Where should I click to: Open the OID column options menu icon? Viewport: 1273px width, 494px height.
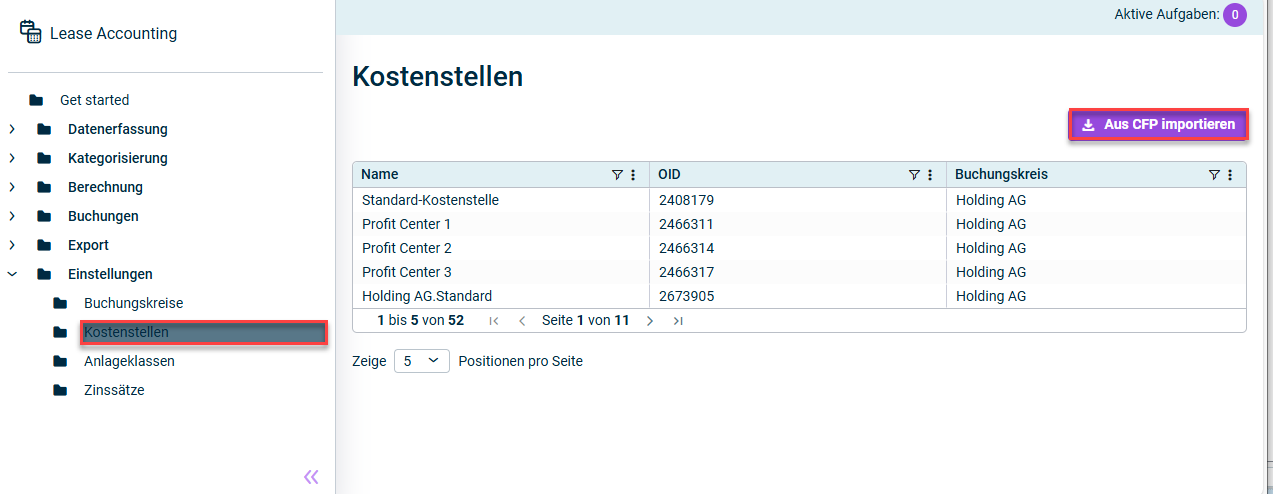point(930,175)
